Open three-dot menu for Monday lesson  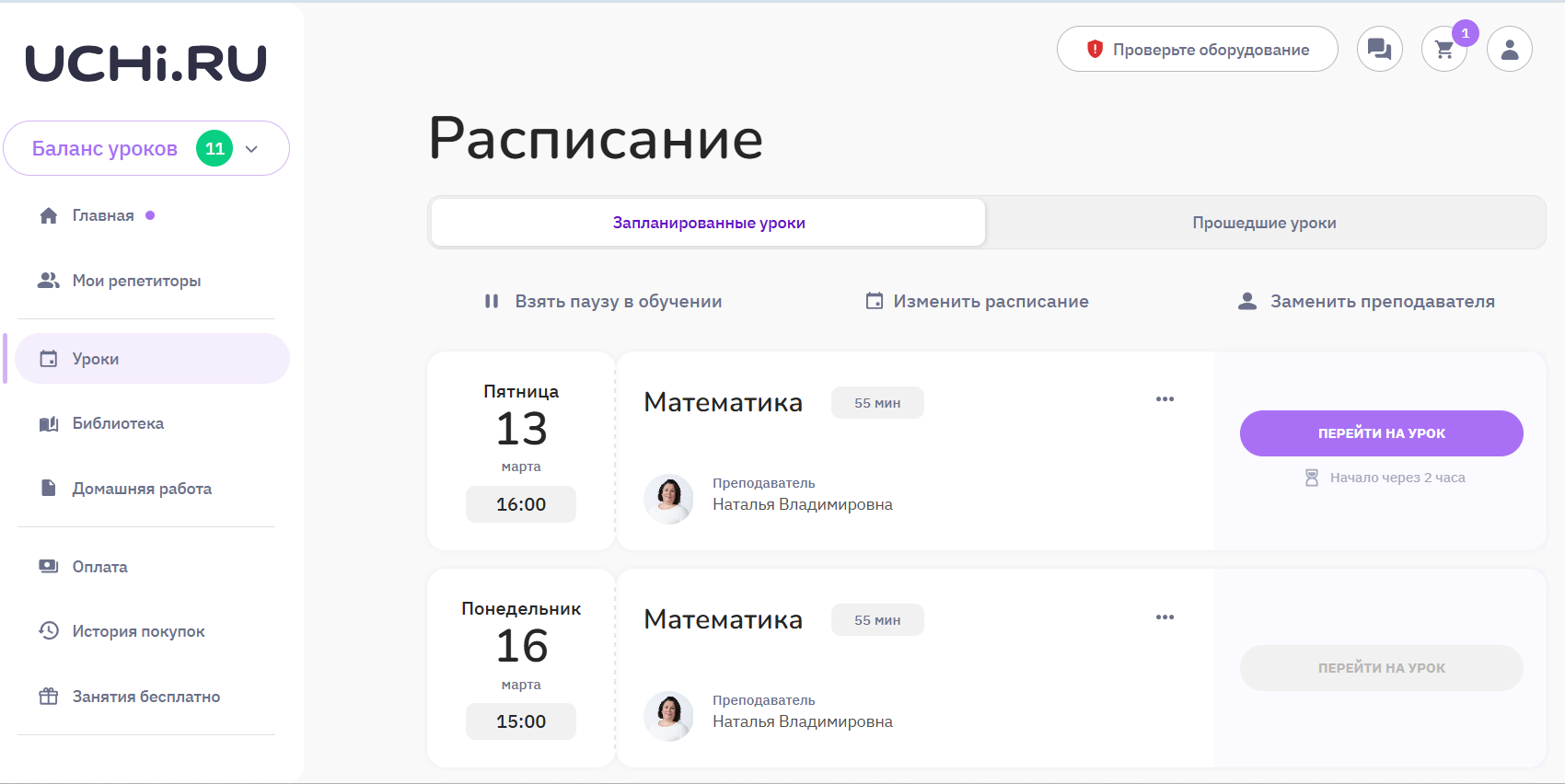(x=1165, y=617)
